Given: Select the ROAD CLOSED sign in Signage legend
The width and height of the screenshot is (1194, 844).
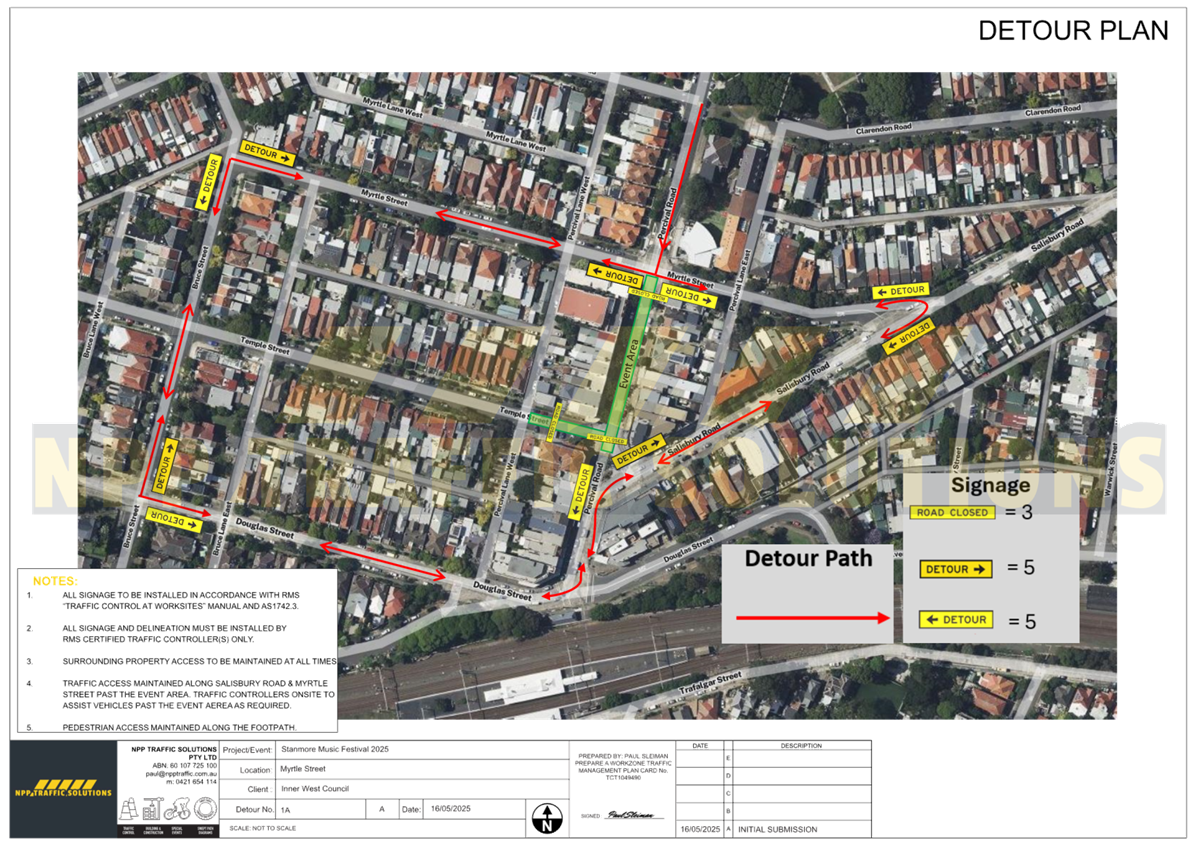Looking at the screenshot, I should click(x=952, y=513).
